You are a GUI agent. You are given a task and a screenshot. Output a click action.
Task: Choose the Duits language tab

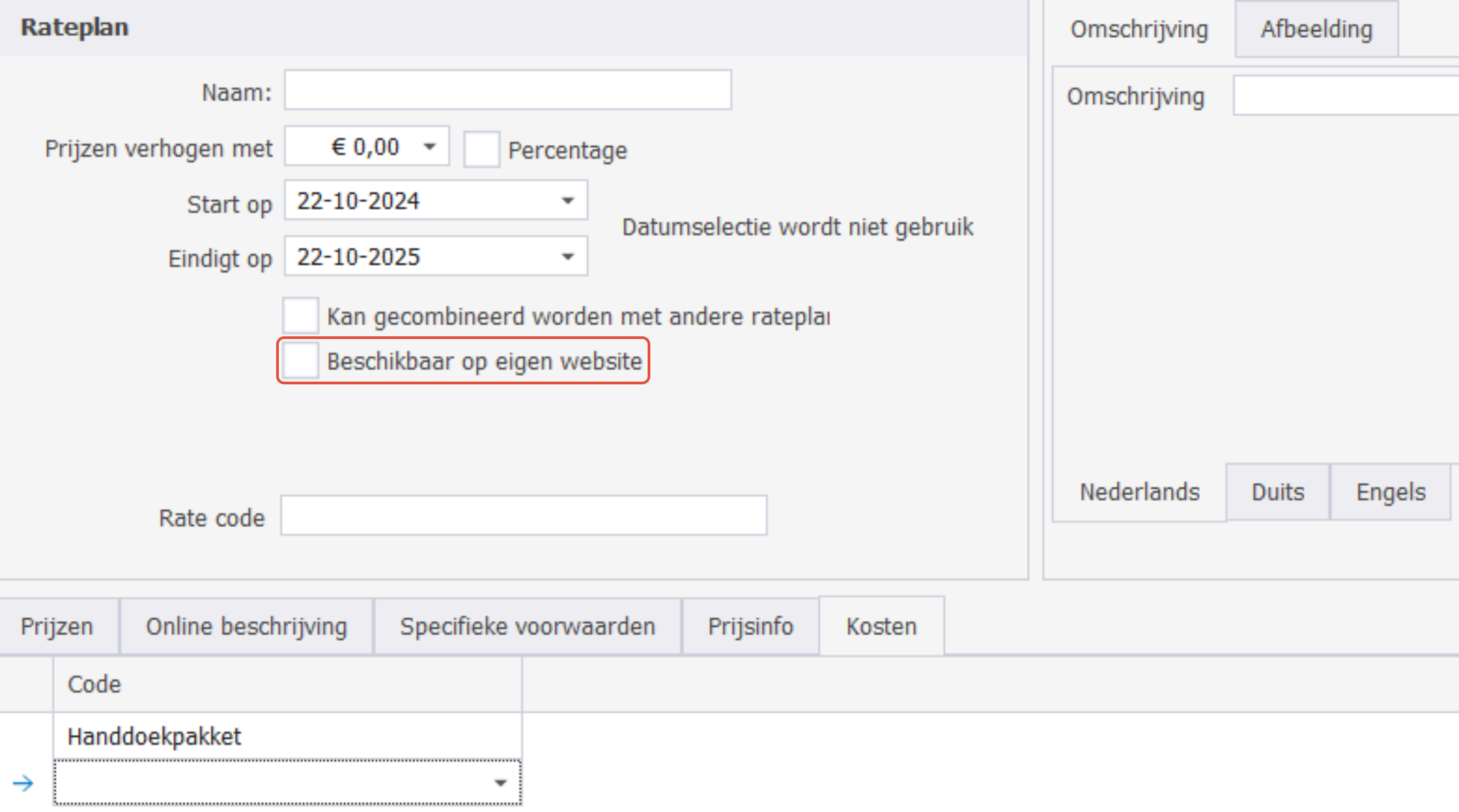1278,492
